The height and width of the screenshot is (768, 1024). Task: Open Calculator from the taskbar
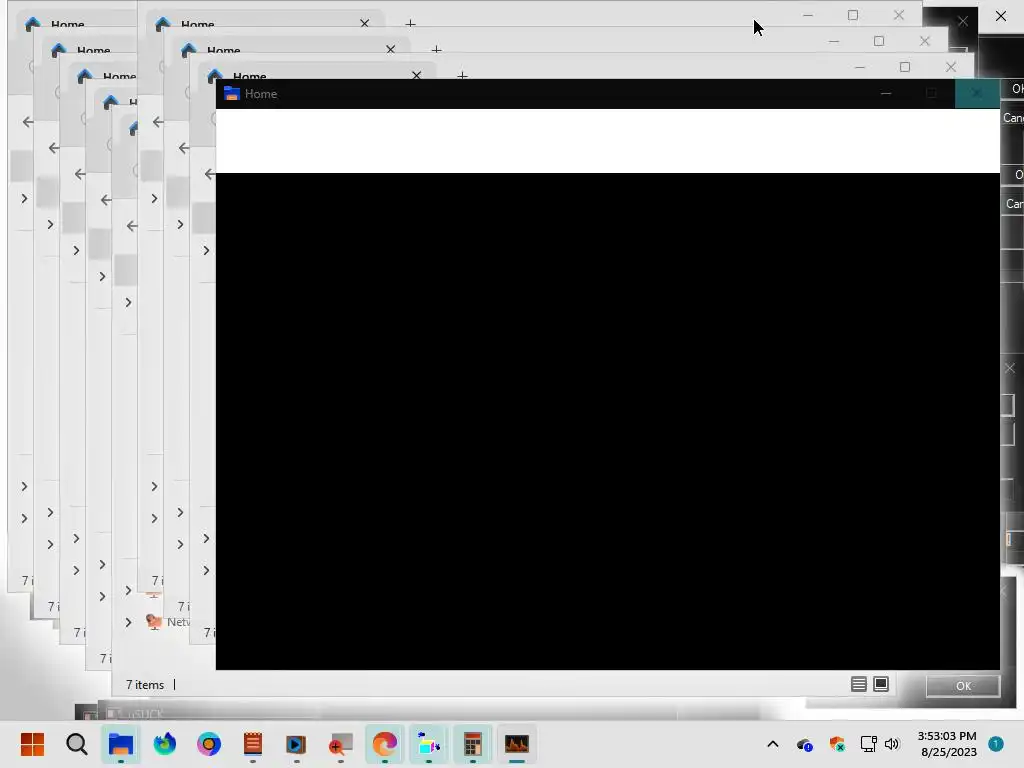472,744
